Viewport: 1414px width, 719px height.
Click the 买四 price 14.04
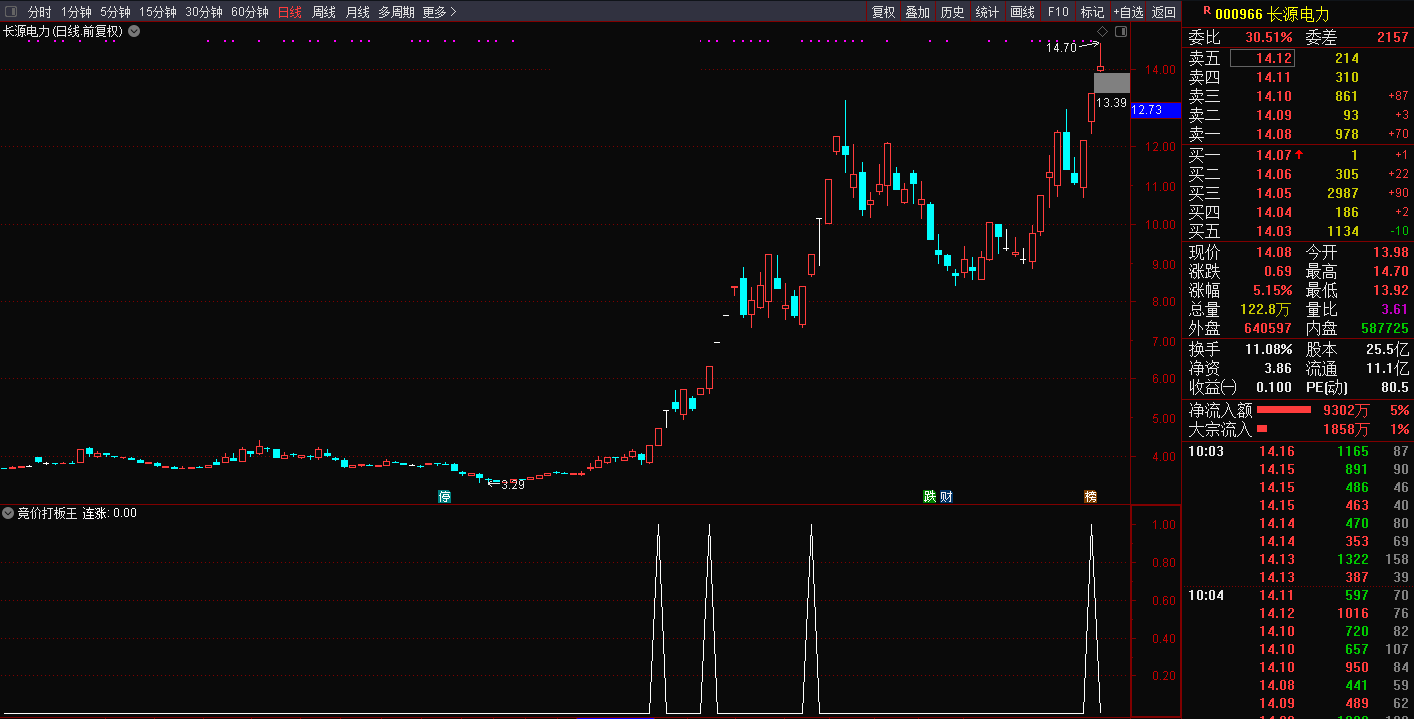pyautogui.click(x=1274, y=212)
